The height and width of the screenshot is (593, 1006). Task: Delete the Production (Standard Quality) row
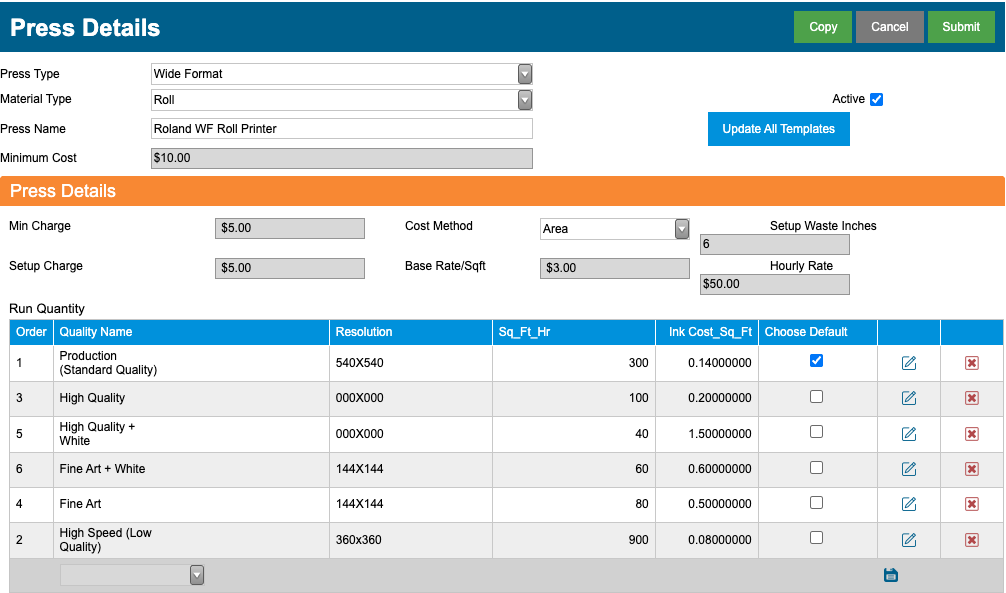tap(971, 363)
